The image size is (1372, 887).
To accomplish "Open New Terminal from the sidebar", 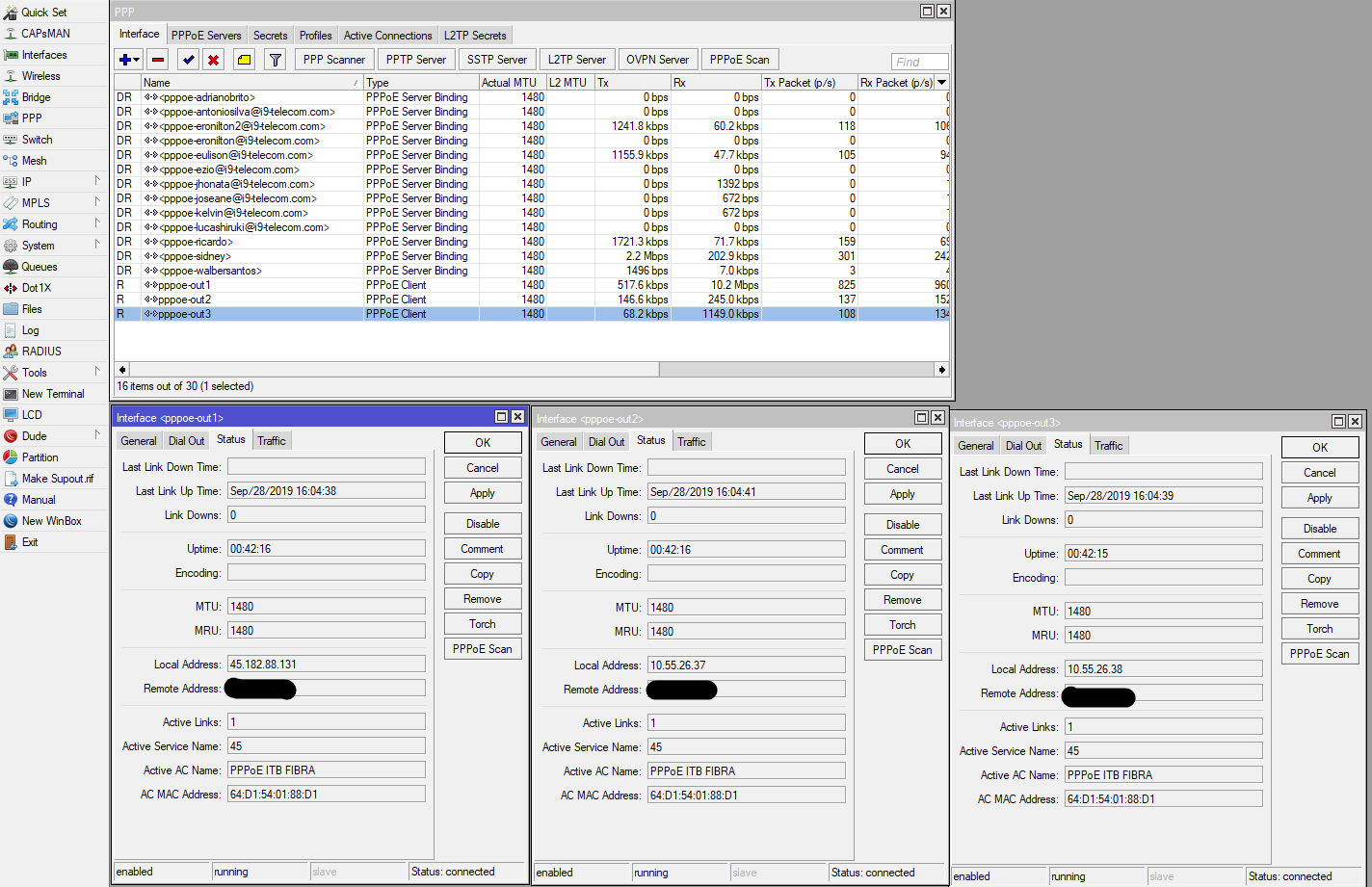I will (x=53, y=394).
